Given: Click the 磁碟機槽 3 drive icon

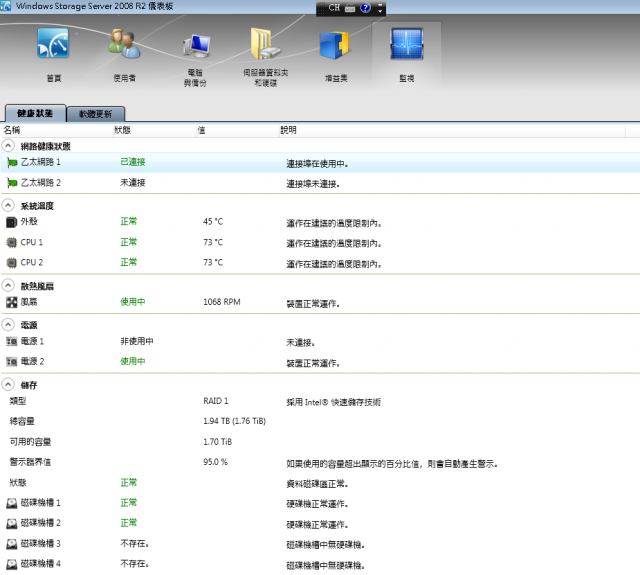Looking at the screenshot, I should click(x=11, y=544).
